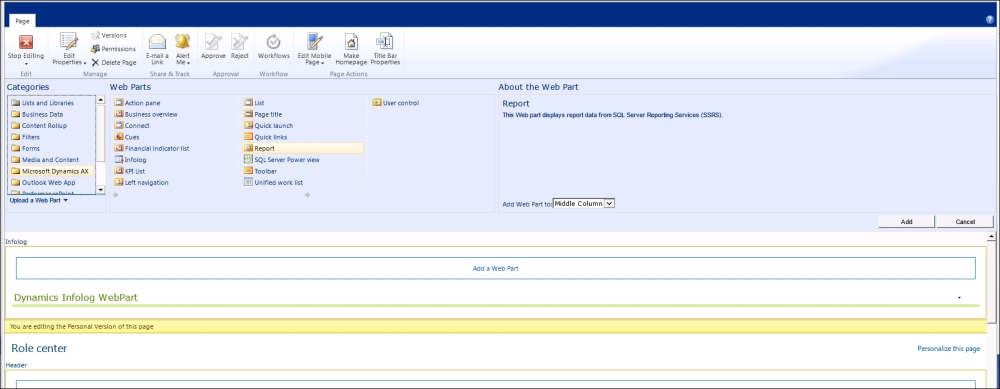The width and height of the screenshot is (1000, 389).
Task: Click the E-mail a Link icon
Action: pyautogui.click(x=157, y=41)
